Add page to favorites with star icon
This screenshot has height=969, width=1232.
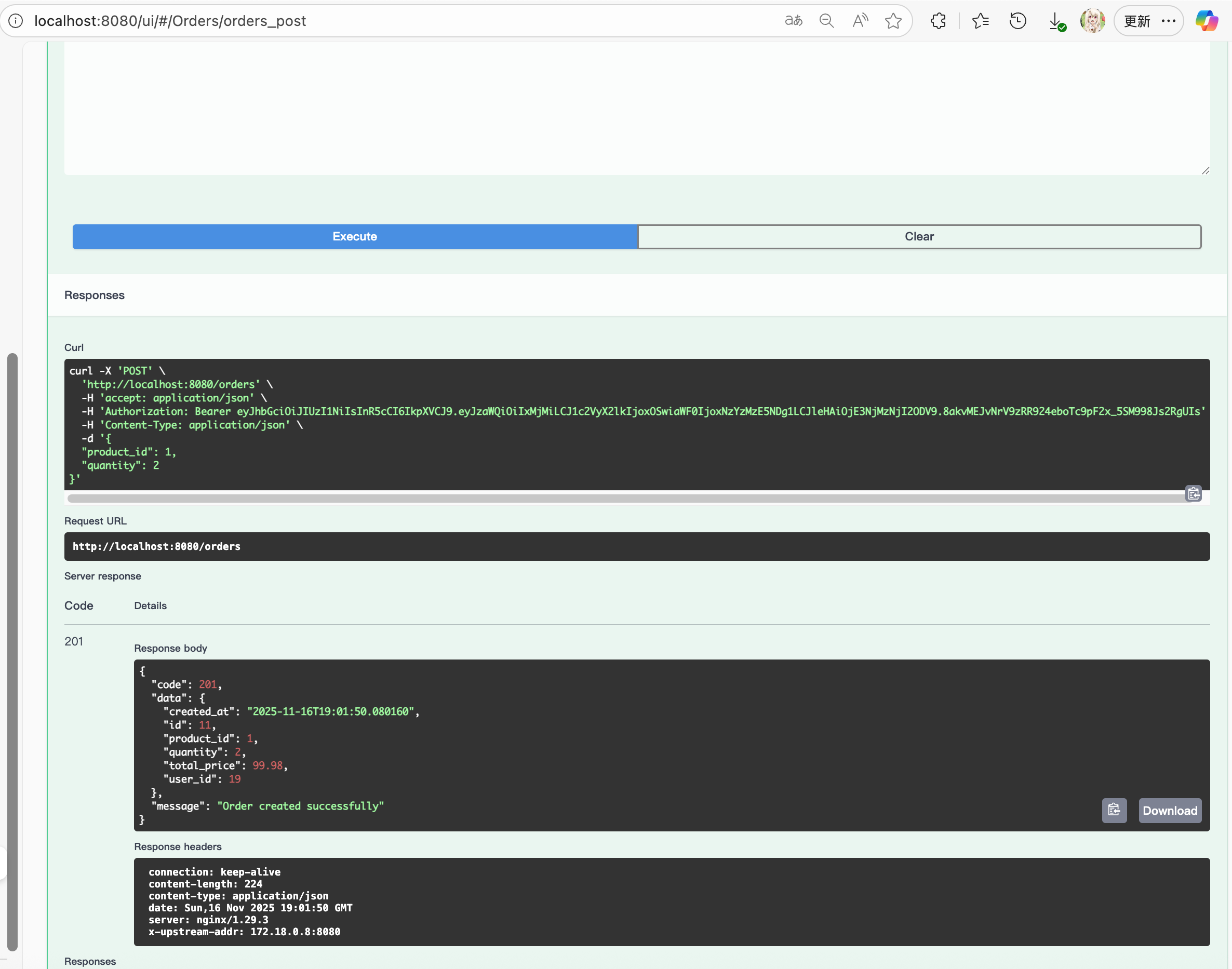tap(893, 21)
